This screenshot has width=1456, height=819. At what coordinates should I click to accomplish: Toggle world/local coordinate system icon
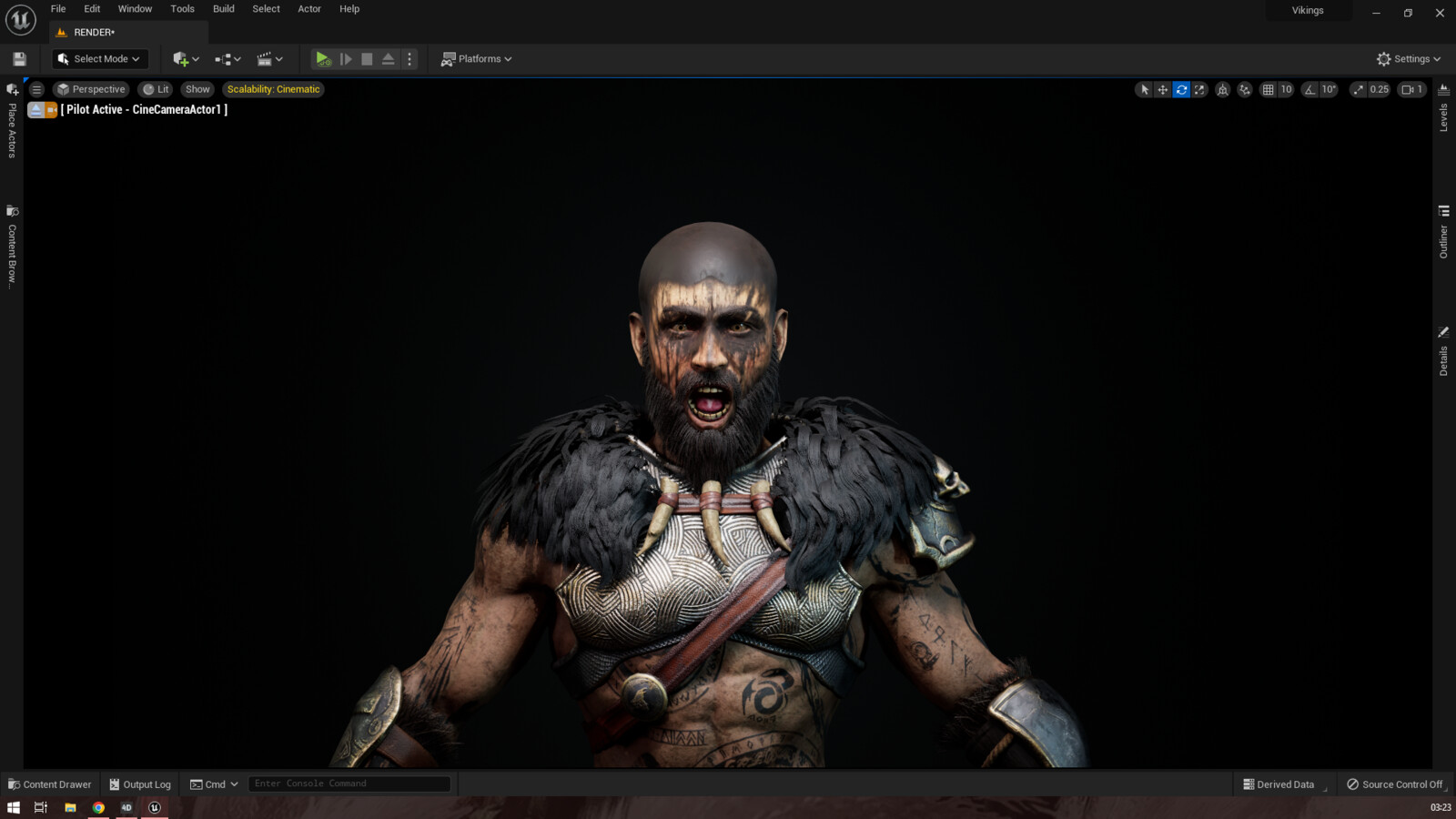(x=1223, y=89)
